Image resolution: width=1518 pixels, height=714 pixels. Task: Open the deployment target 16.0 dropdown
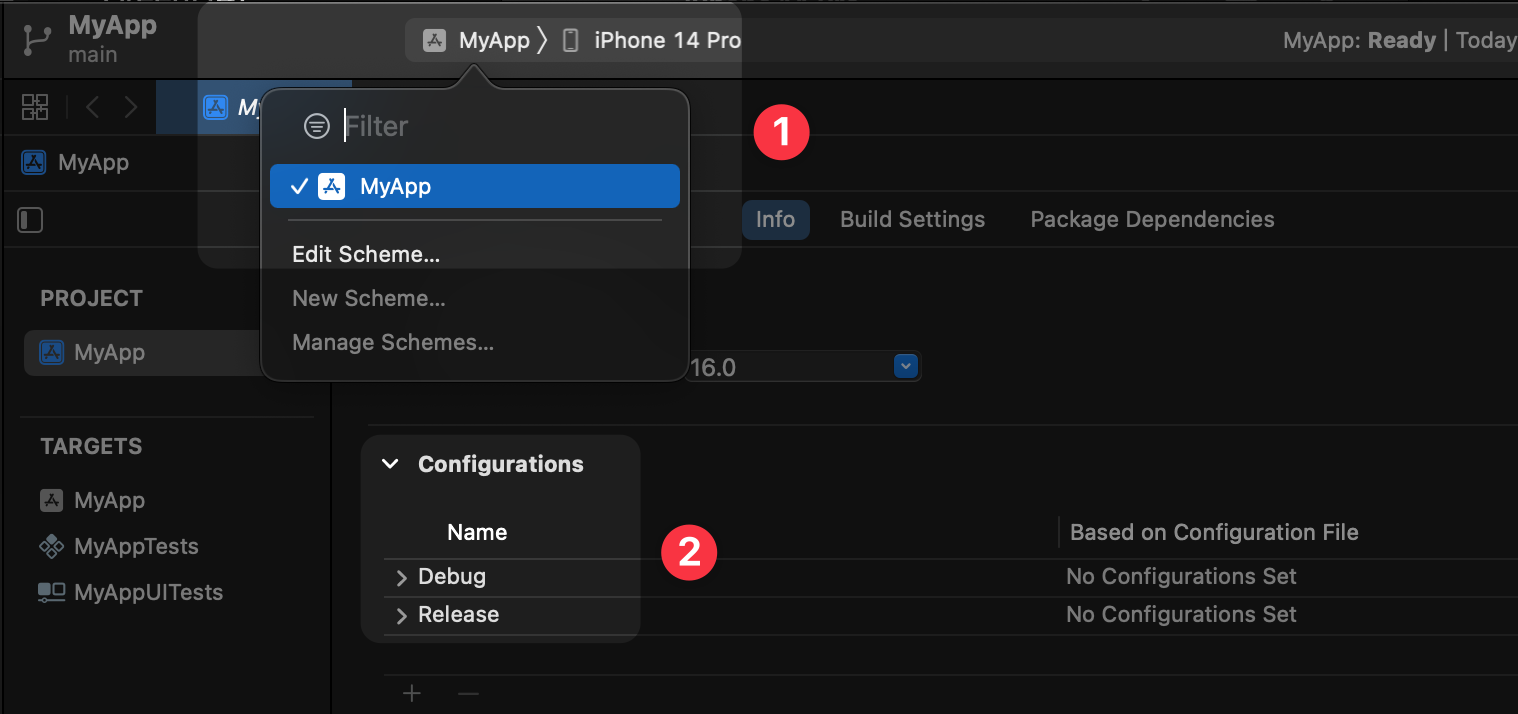point(905,367)
